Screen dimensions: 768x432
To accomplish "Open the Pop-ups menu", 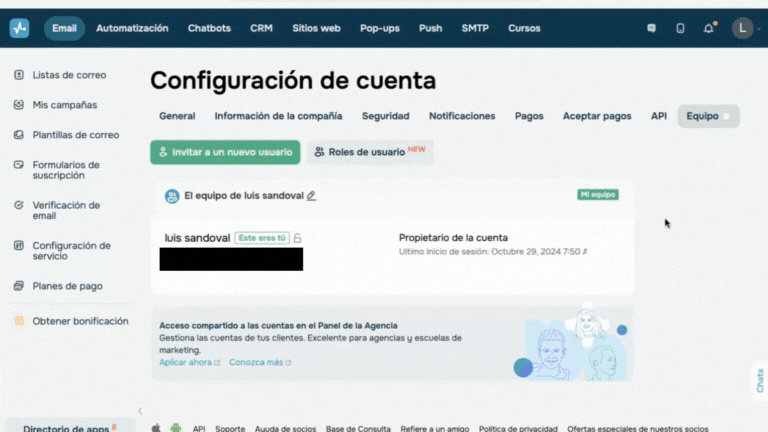I will point(380,28).
